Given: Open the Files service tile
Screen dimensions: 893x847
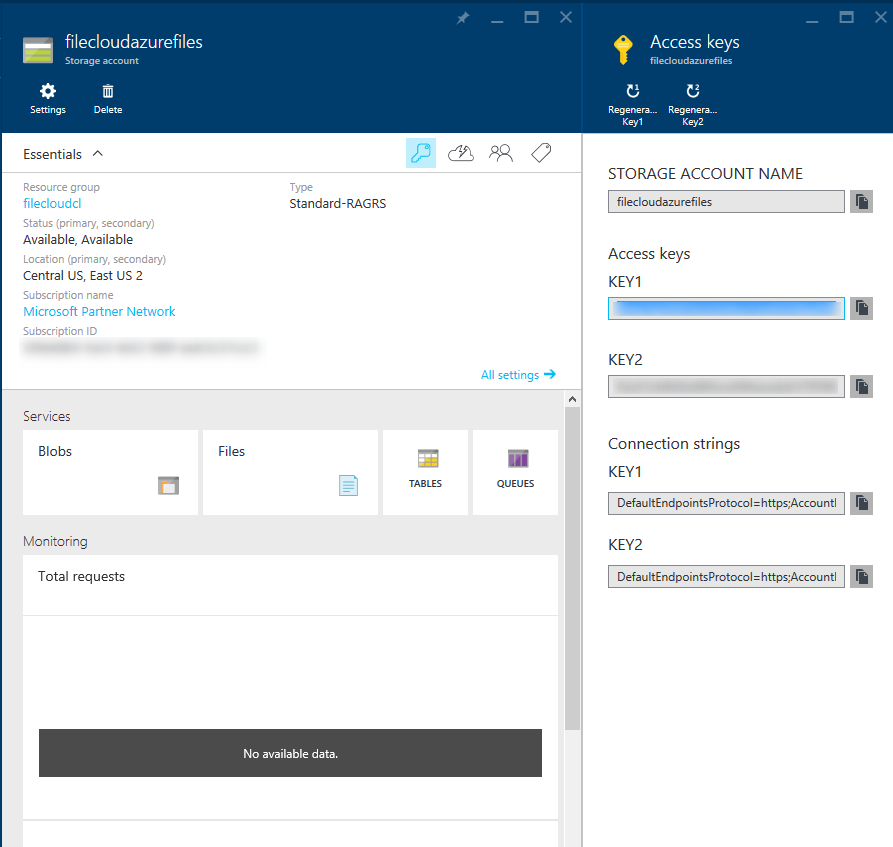Looking at the screenshot, I should click(290, 472).
